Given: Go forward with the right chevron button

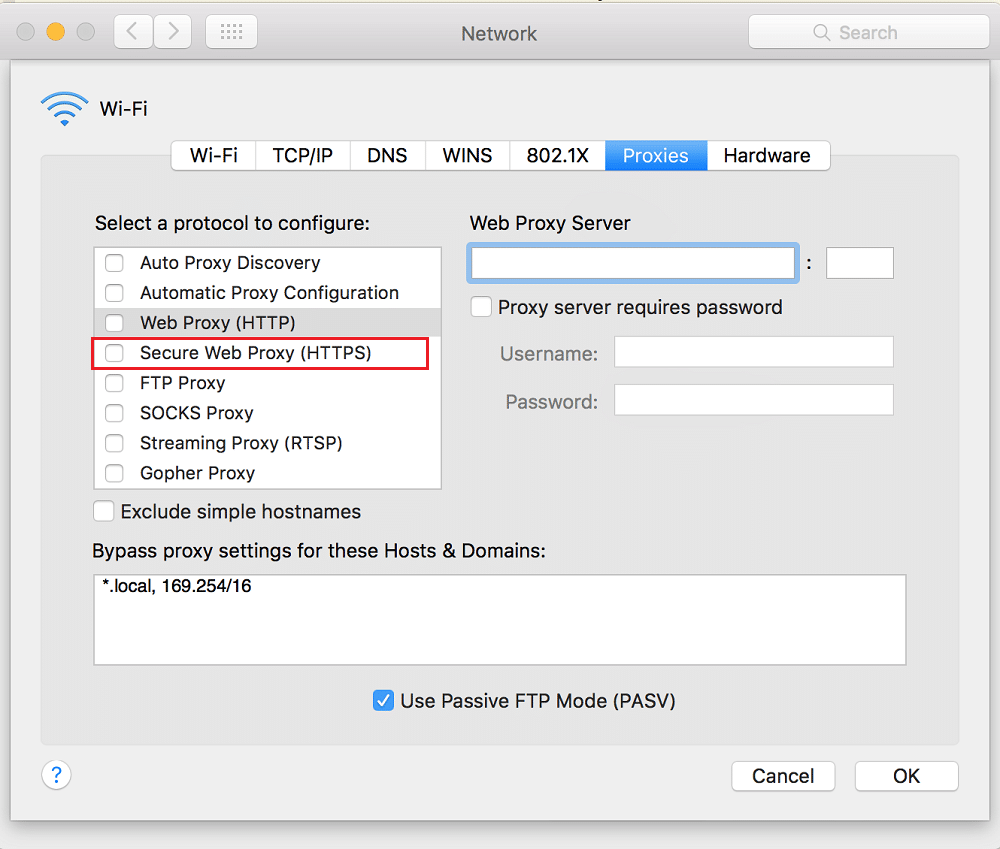Looking at the screenshot, I should (173, 31).
